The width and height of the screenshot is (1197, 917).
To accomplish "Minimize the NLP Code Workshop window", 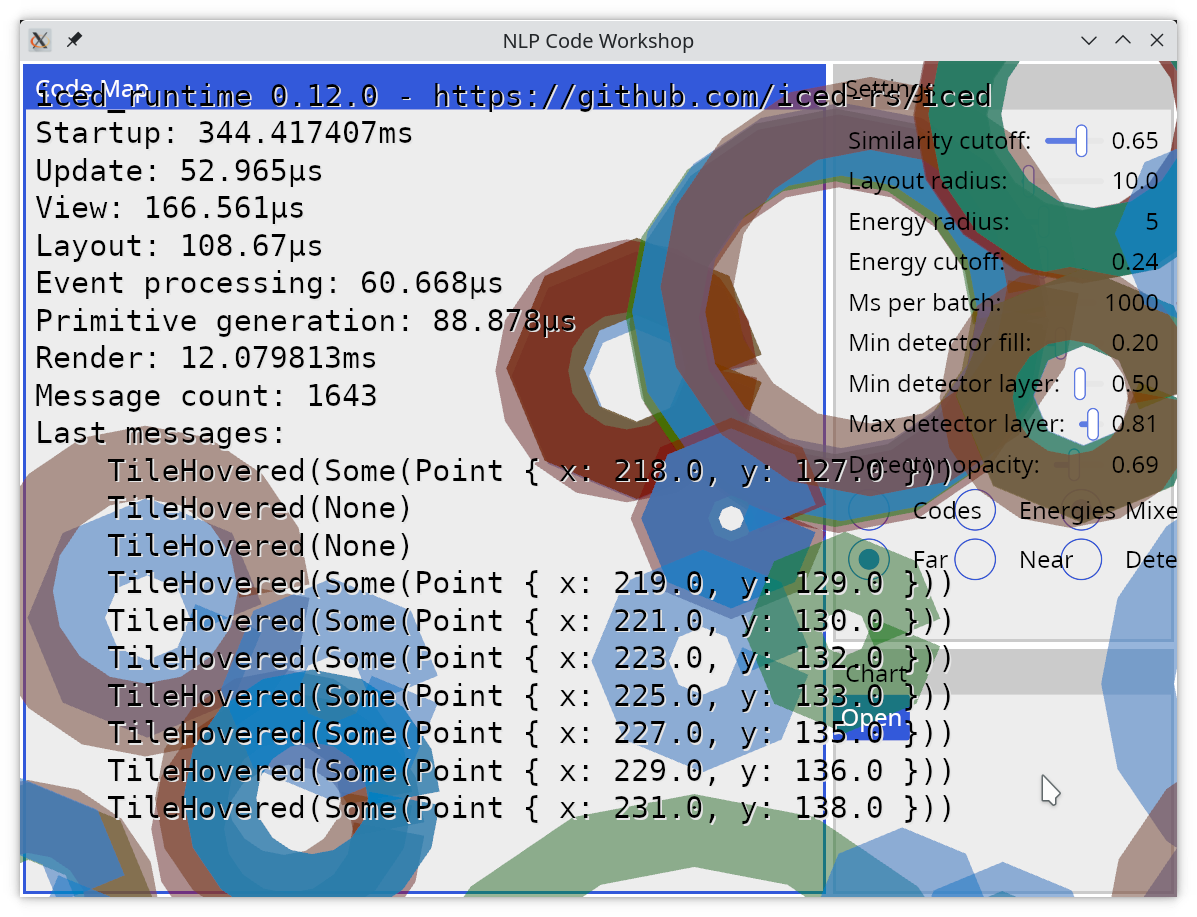I will pyautogui.click(x=1089, y=40).
